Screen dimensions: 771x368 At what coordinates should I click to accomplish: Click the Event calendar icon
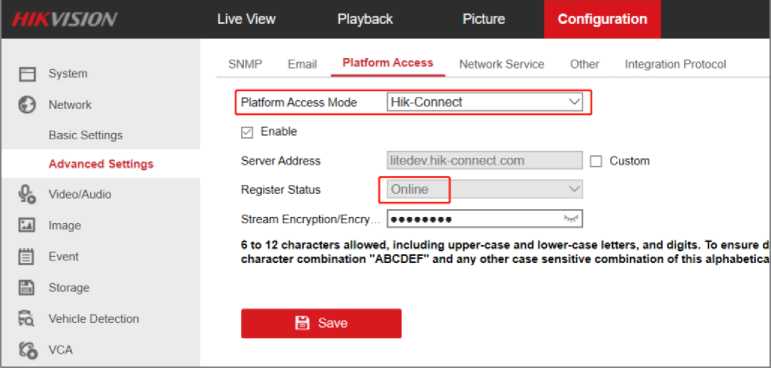click(27, 256)
